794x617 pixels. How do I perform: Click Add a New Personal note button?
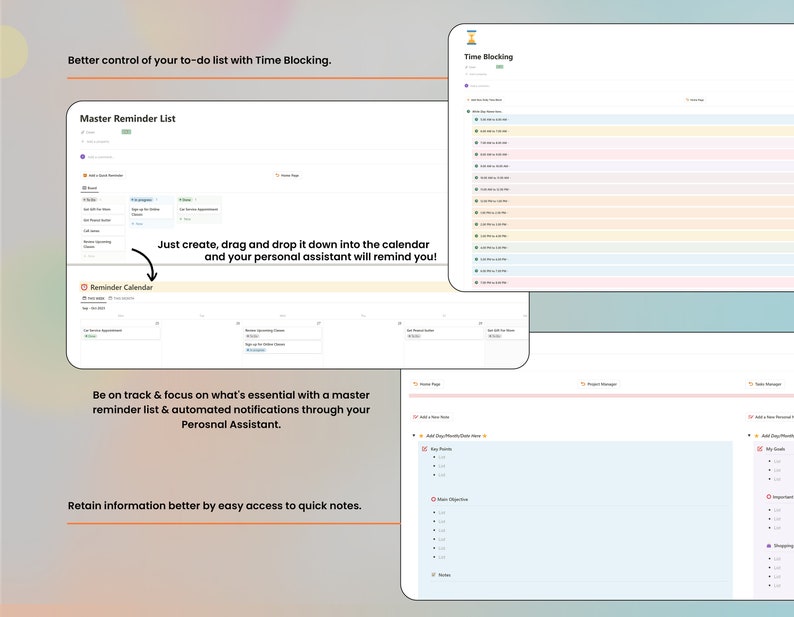pos(770,417)
